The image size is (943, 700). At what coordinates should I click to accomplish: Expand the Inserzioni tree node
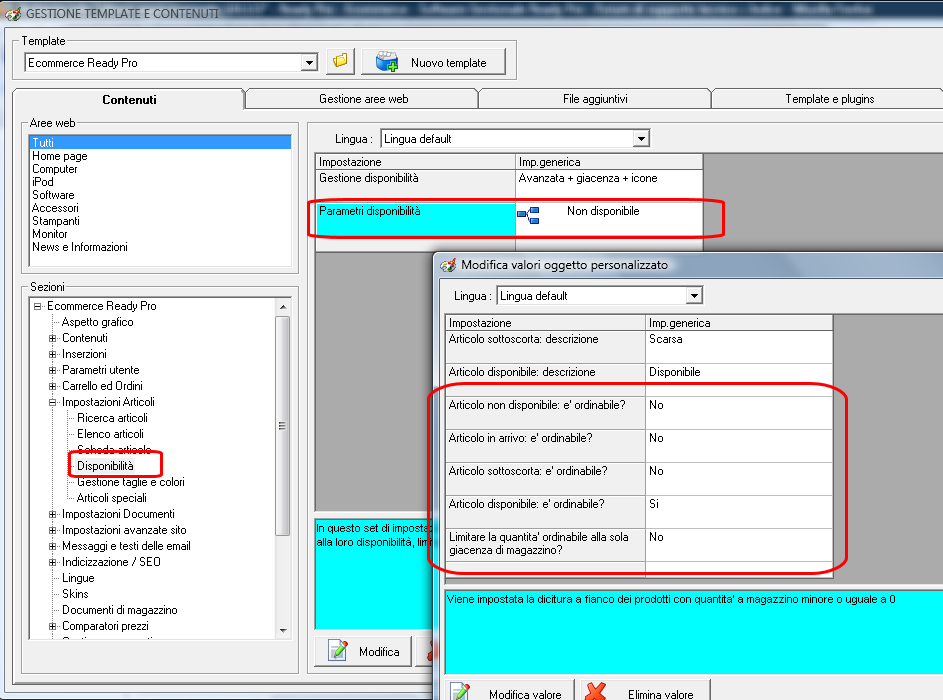(53, 354)
